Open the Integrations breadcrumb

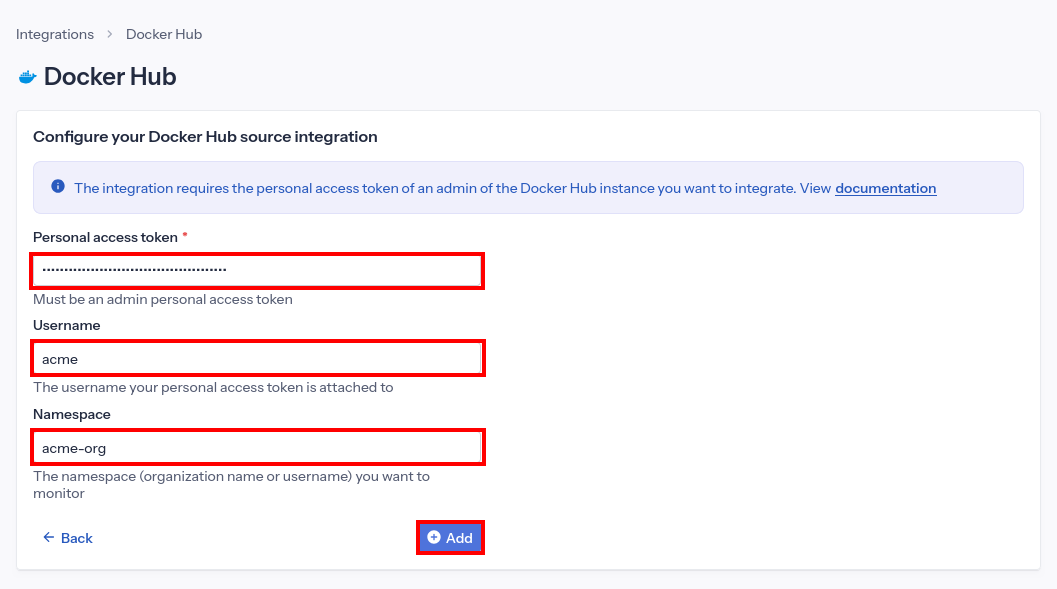[55, 33]
